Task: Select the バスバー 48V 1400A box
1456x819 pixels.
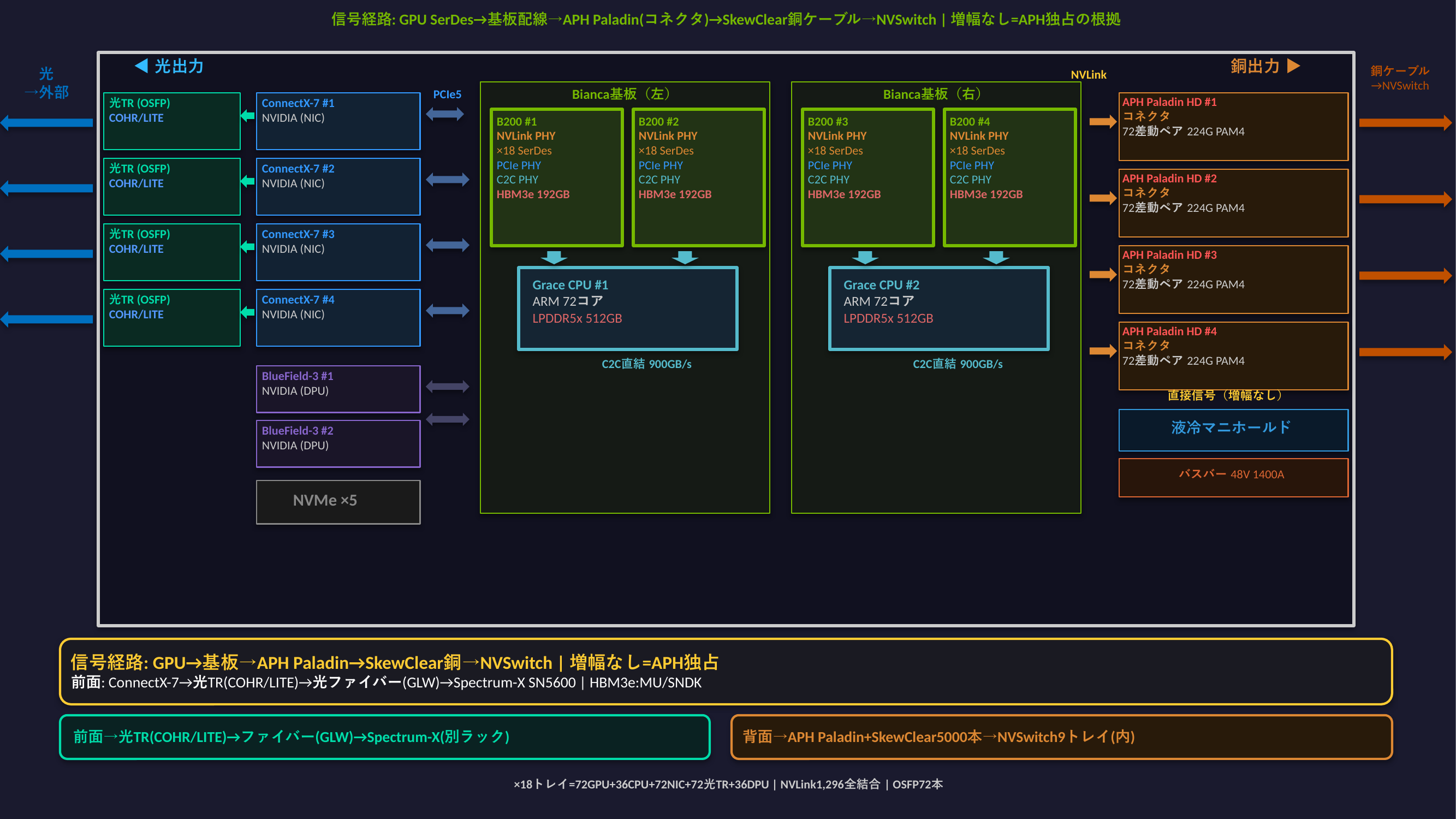Action: pyautogui.click(x=1233, y=477)
